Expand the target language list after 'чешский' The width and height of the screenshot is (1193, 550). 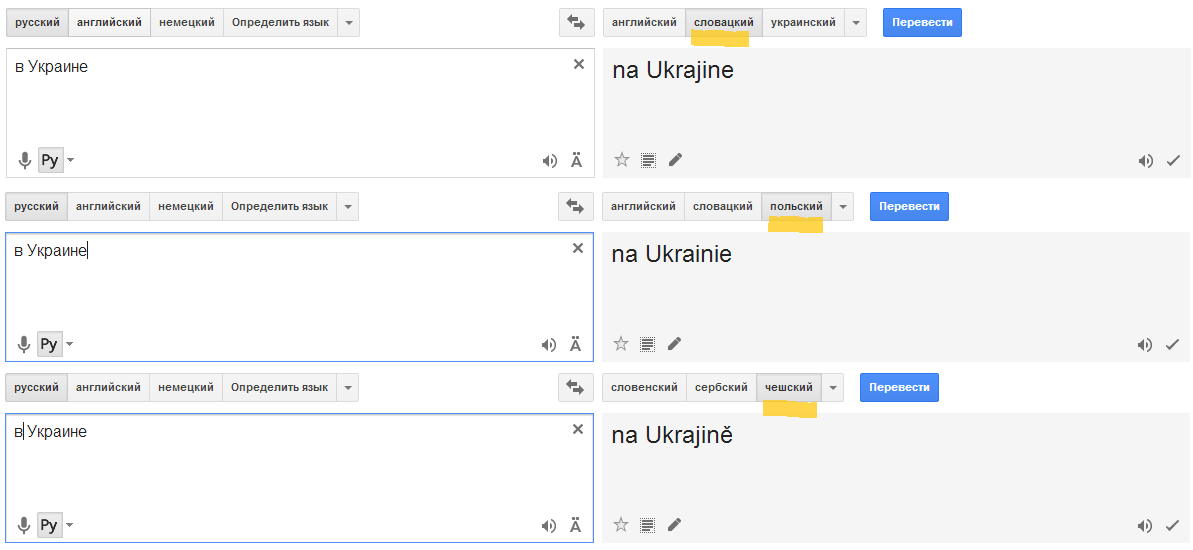pyautogui.click(x=834, y=387)
